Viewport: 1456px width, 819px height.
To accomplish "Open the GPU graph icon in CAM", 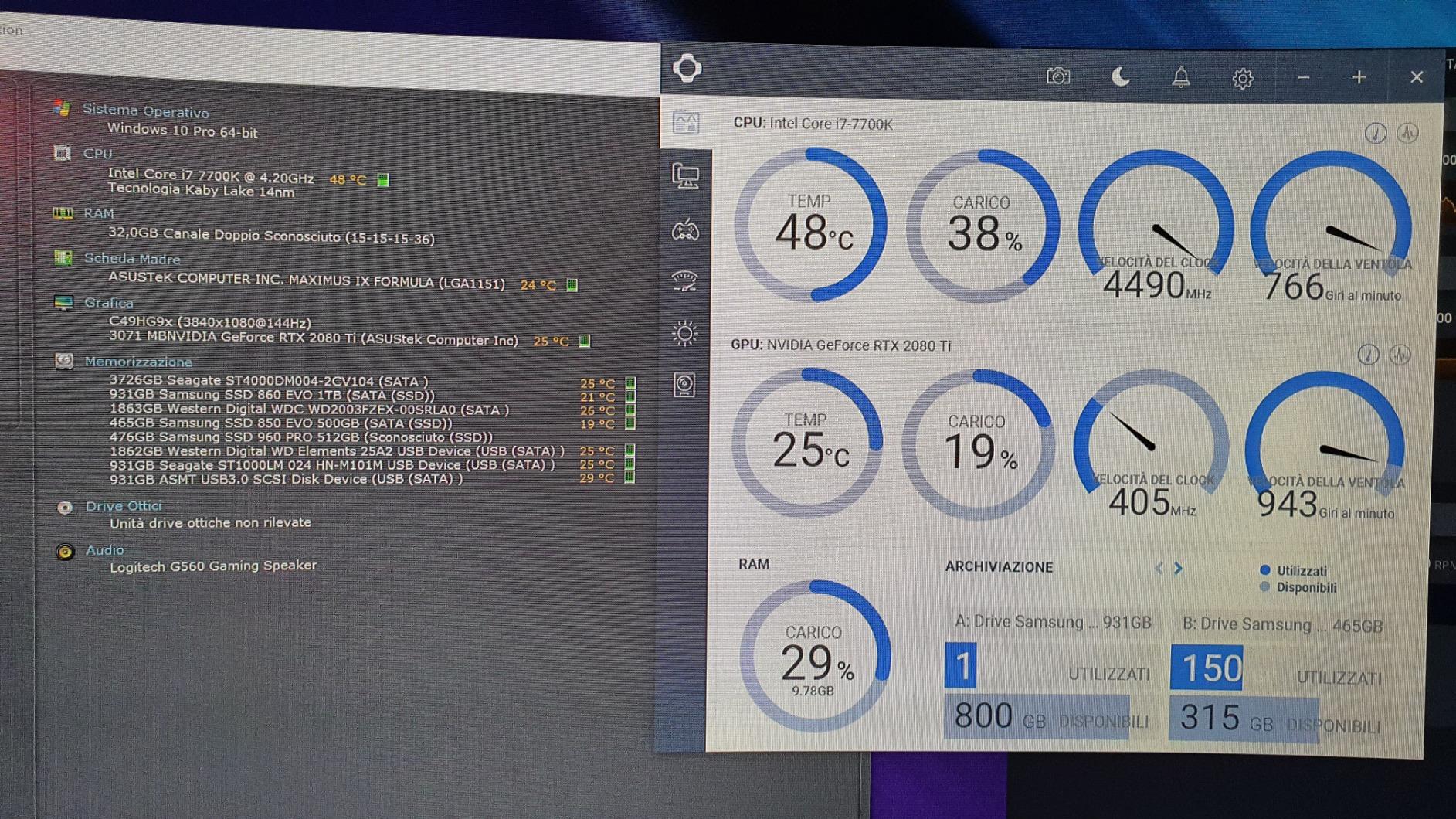I will coord(1400,355).
